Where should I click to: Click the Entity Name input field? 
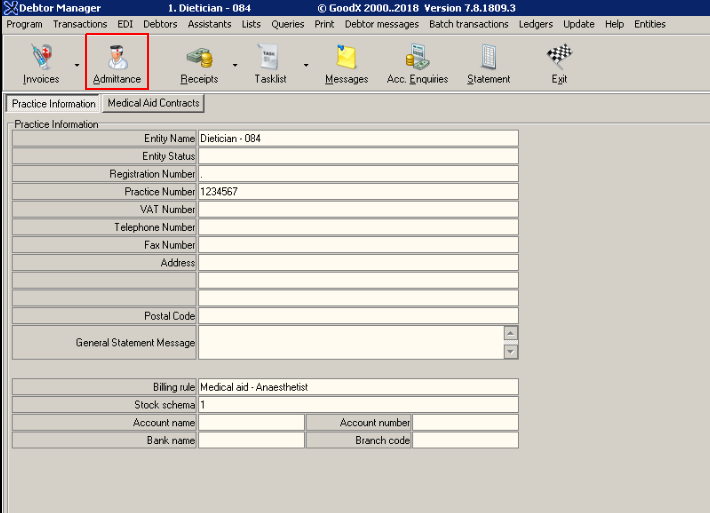[x=358, y=138]
